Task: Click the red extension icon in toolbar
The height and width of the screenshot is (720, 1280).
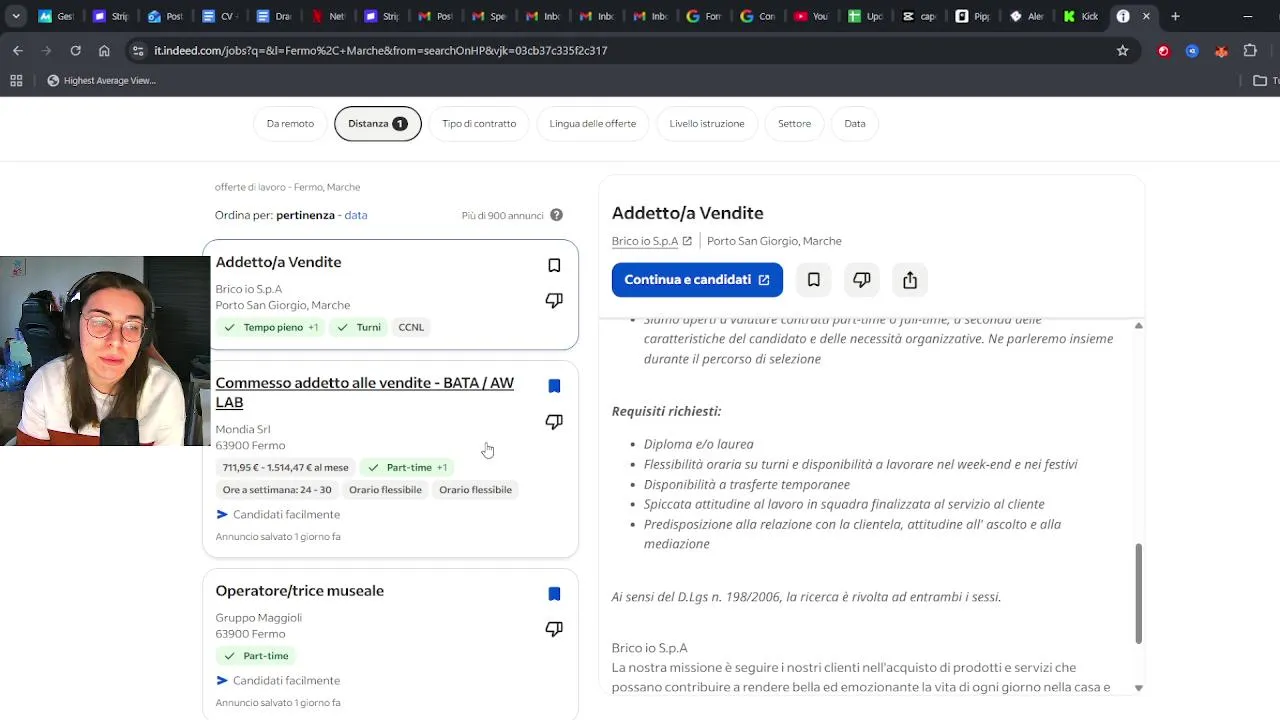Action: (1164, 50)
